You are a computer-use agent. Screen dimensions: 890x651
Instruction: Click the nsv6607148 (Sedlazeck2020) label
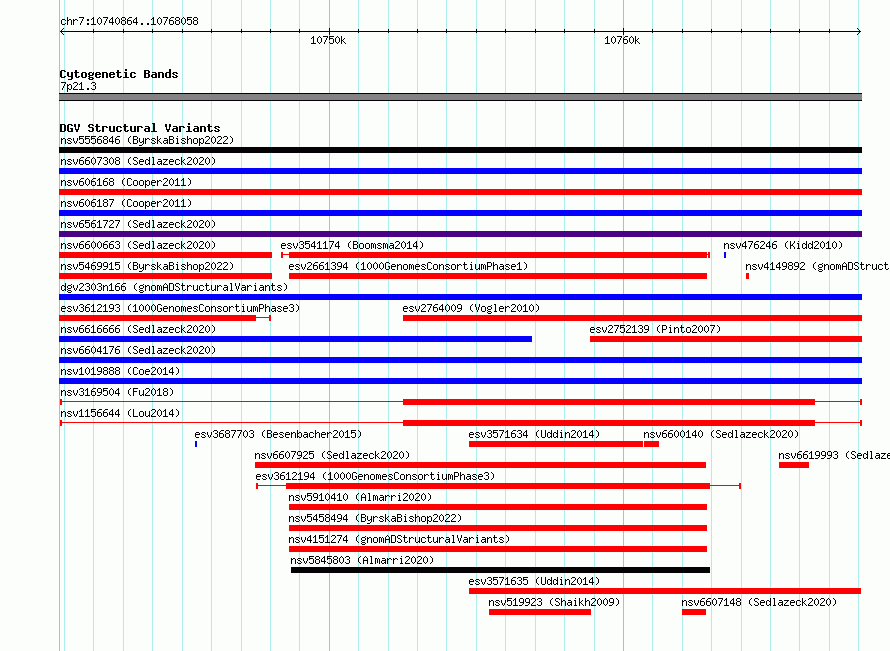(759, 602)
